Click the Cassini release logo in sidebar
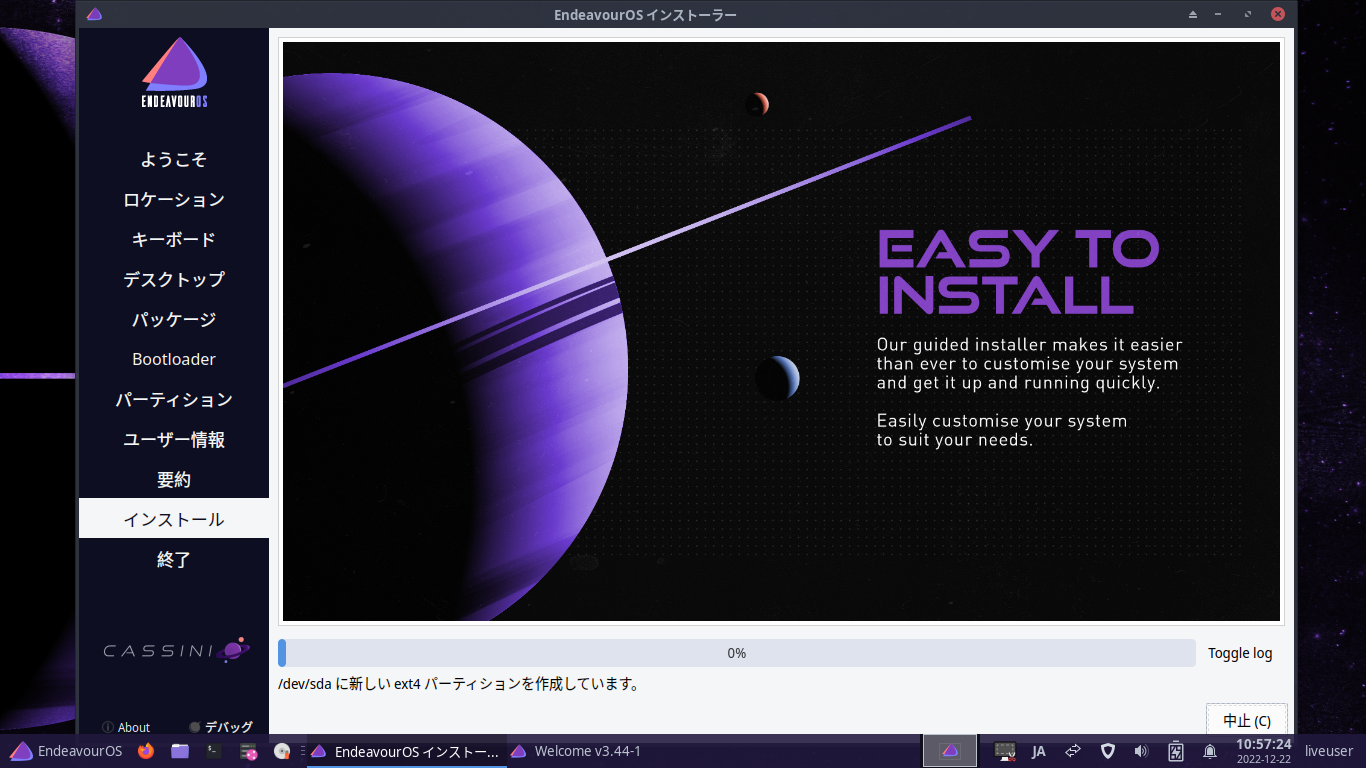Image resolution: width=1366 pixels, height=768 pixels. [176, 650]
